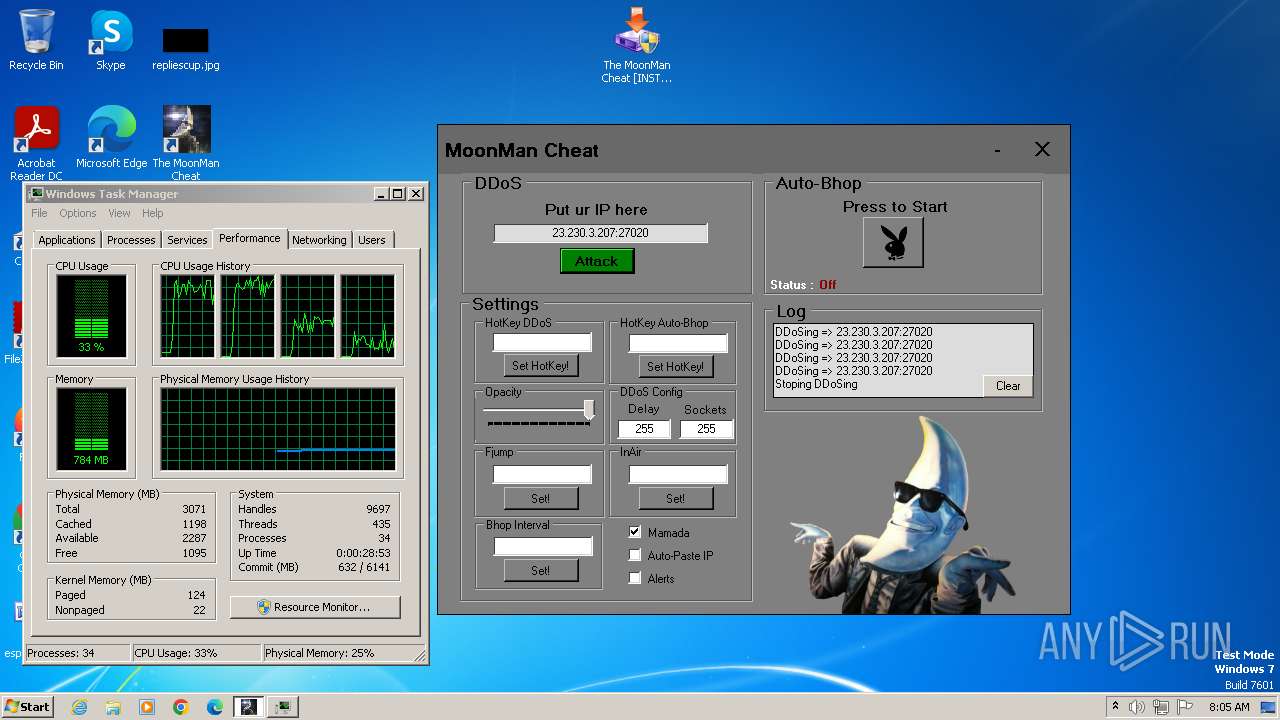The image size is (1280, 720).
Task: Open Help menu in Task Manager
Action: click(152, 213)
